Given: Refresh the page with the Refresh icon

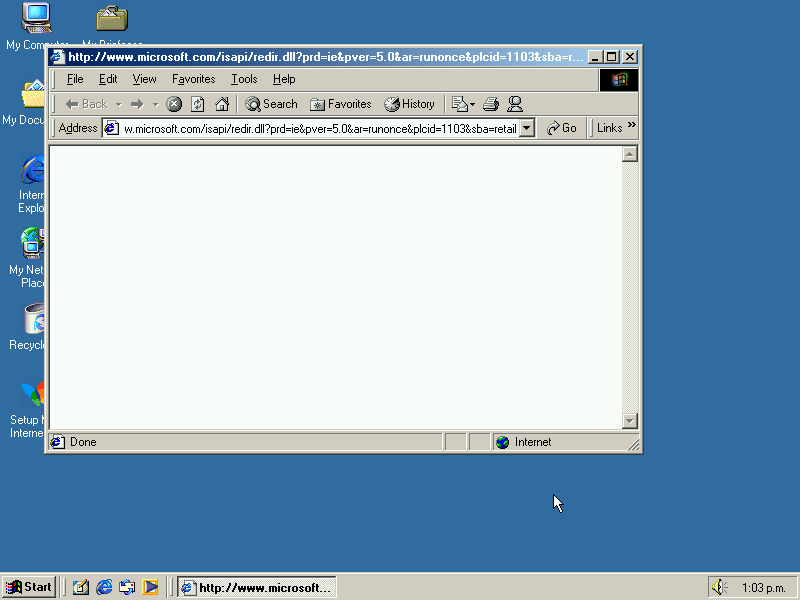Looking at the screenshot, I should pyautogui.click(x=198, y=105).
